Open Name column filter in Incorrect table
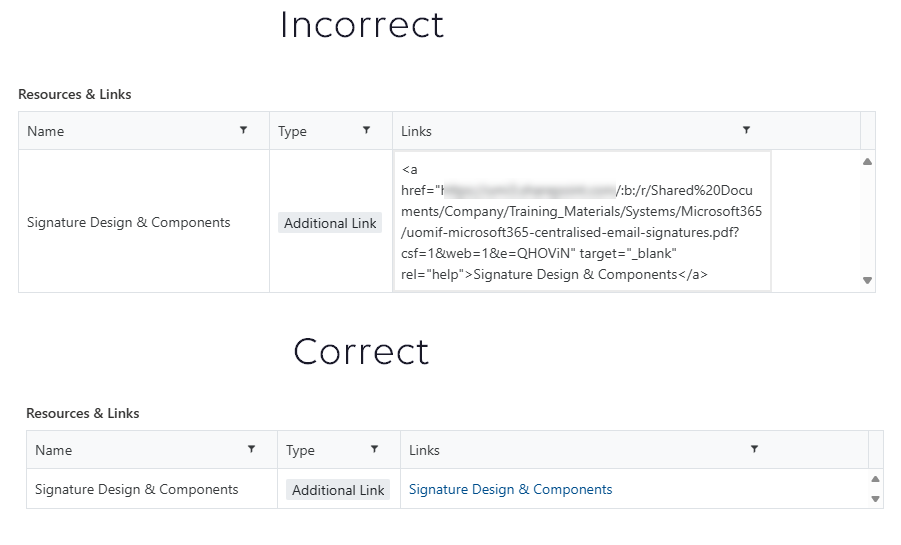This screenshot has width=901, height=545. 243,130
